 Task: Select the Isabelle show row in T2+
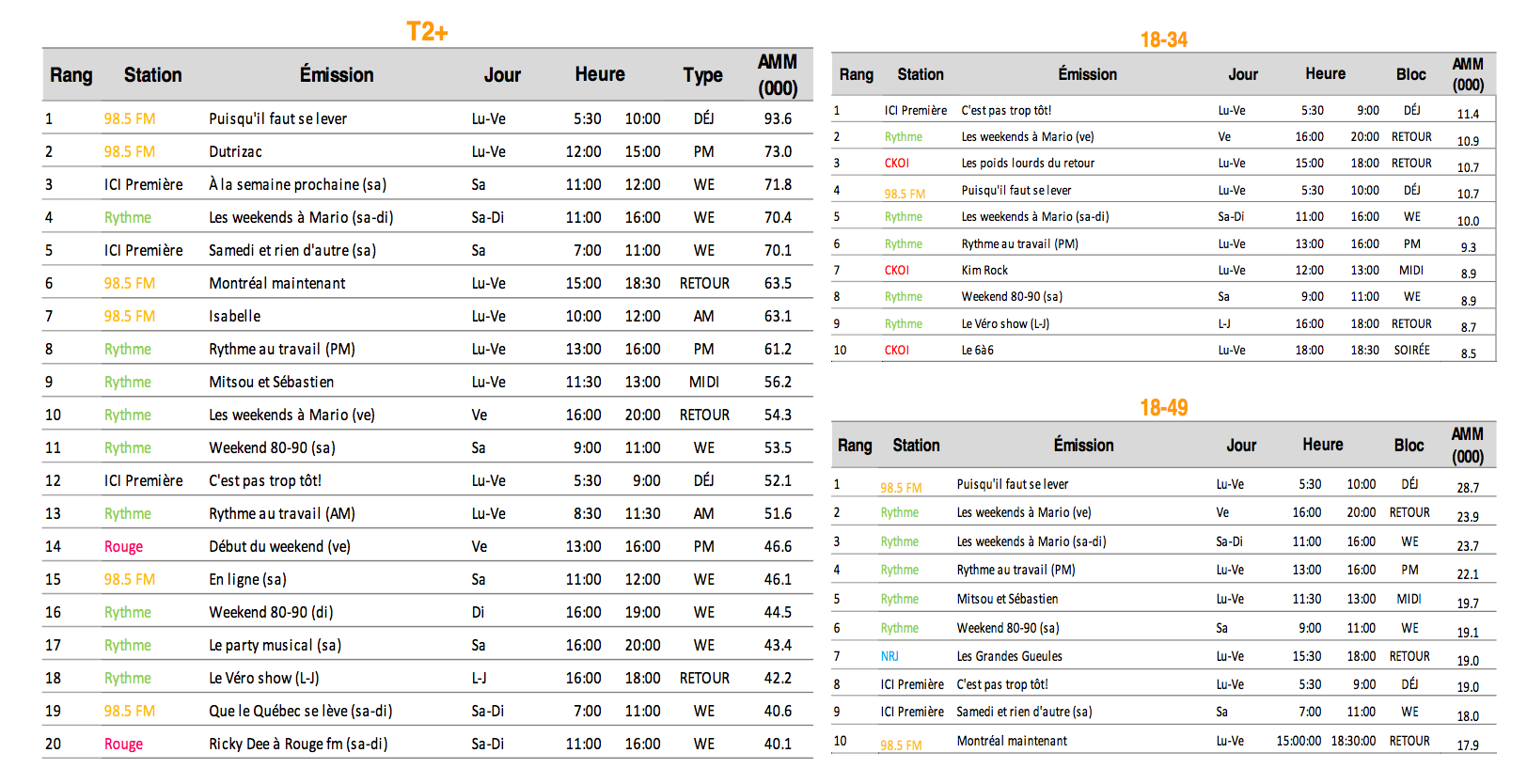(234, 316)
